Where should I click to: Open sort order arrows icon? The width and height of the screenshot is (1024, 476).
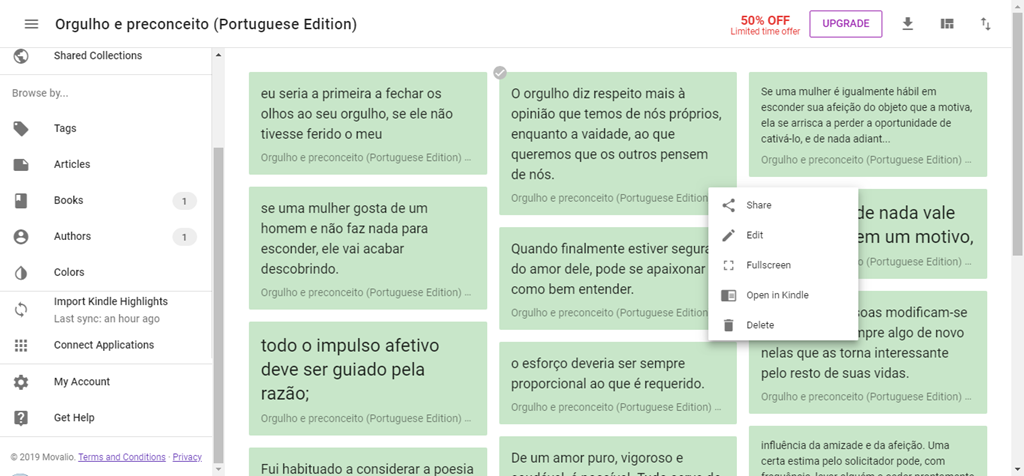[985, 24]
